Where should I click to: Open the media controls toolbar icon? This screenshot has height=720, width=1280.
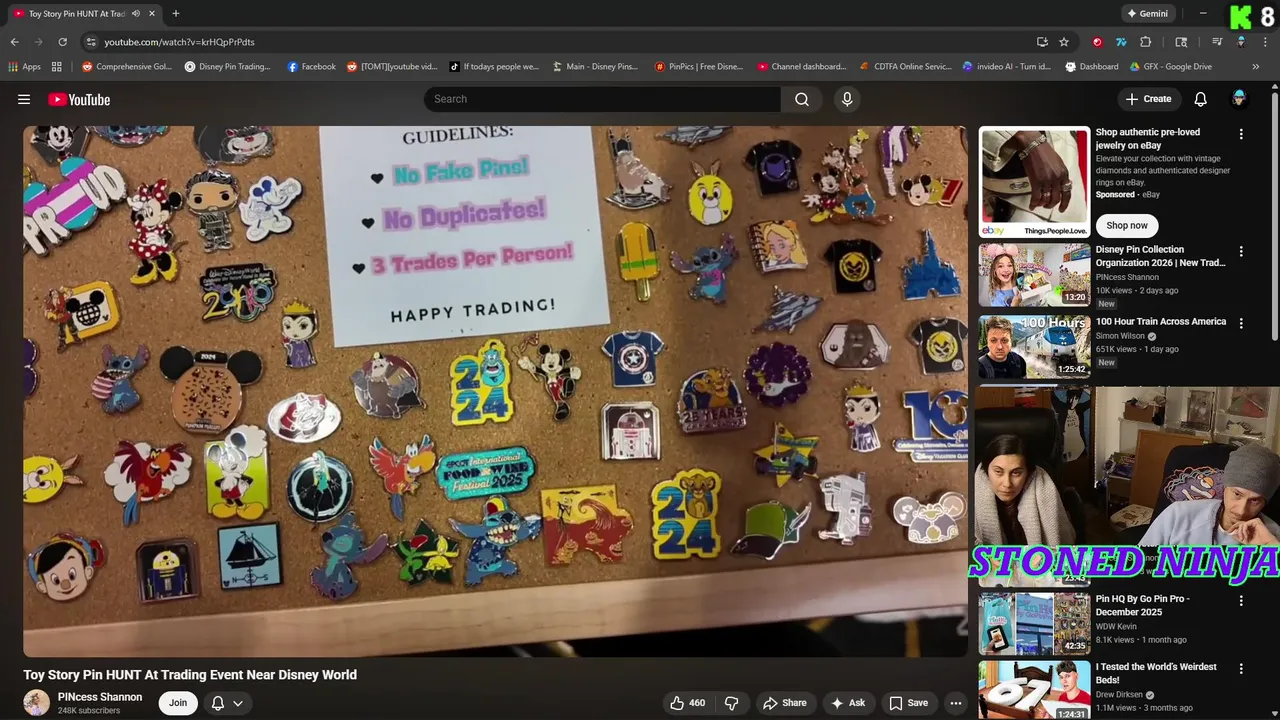point(1217,42)
